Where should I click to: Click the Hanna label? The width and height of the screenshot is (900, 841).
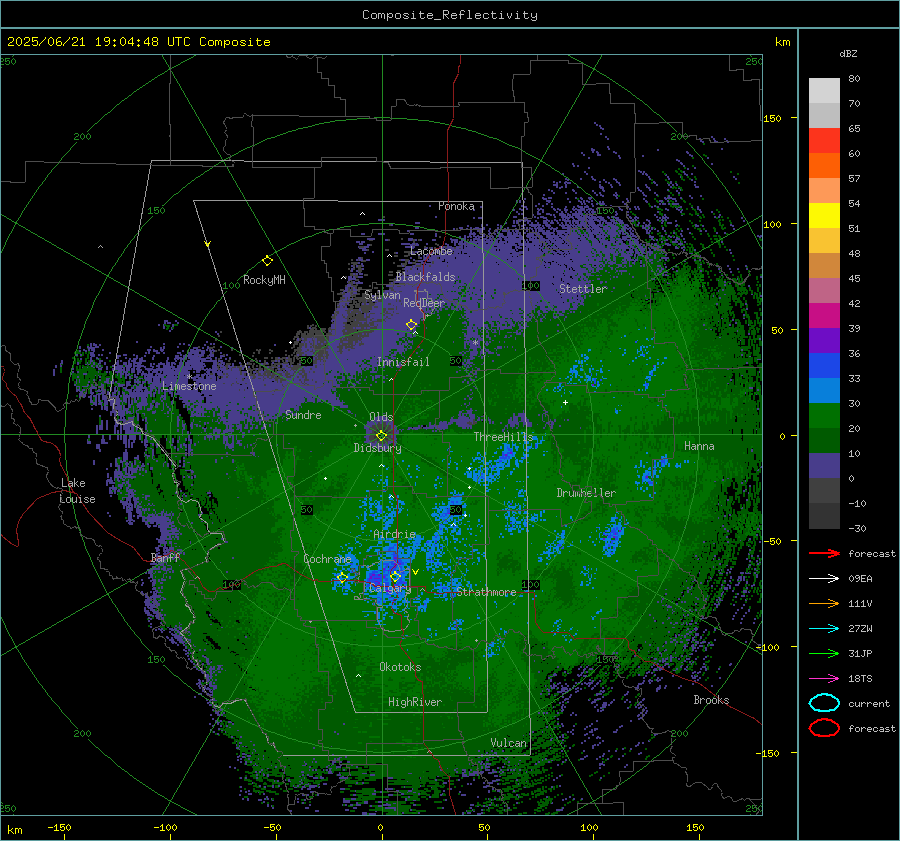coord(699,446)
